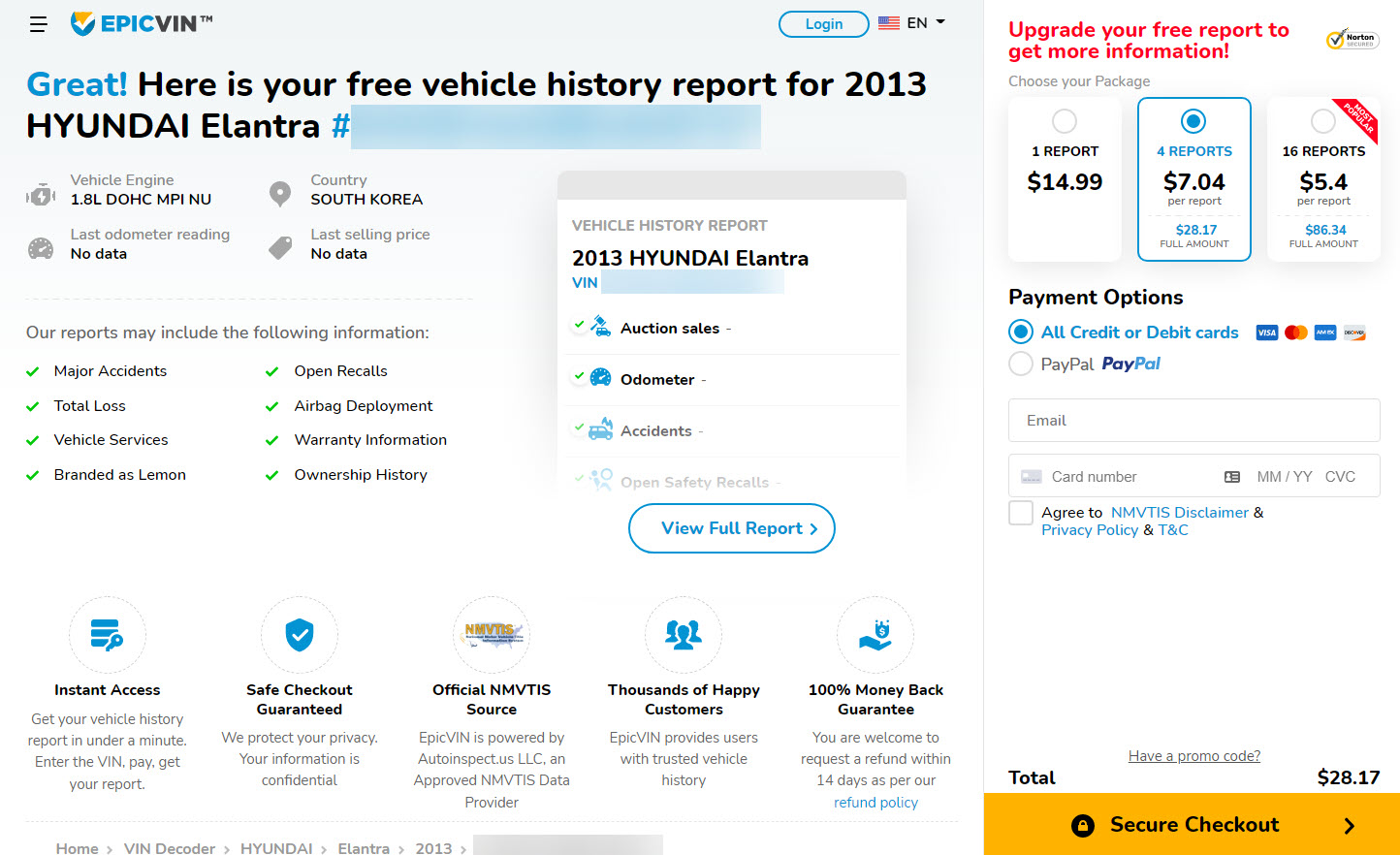Click the $14.99 price text
Screen dimensions: 1400x855
pyautogui.click(x=1065, y=181)
